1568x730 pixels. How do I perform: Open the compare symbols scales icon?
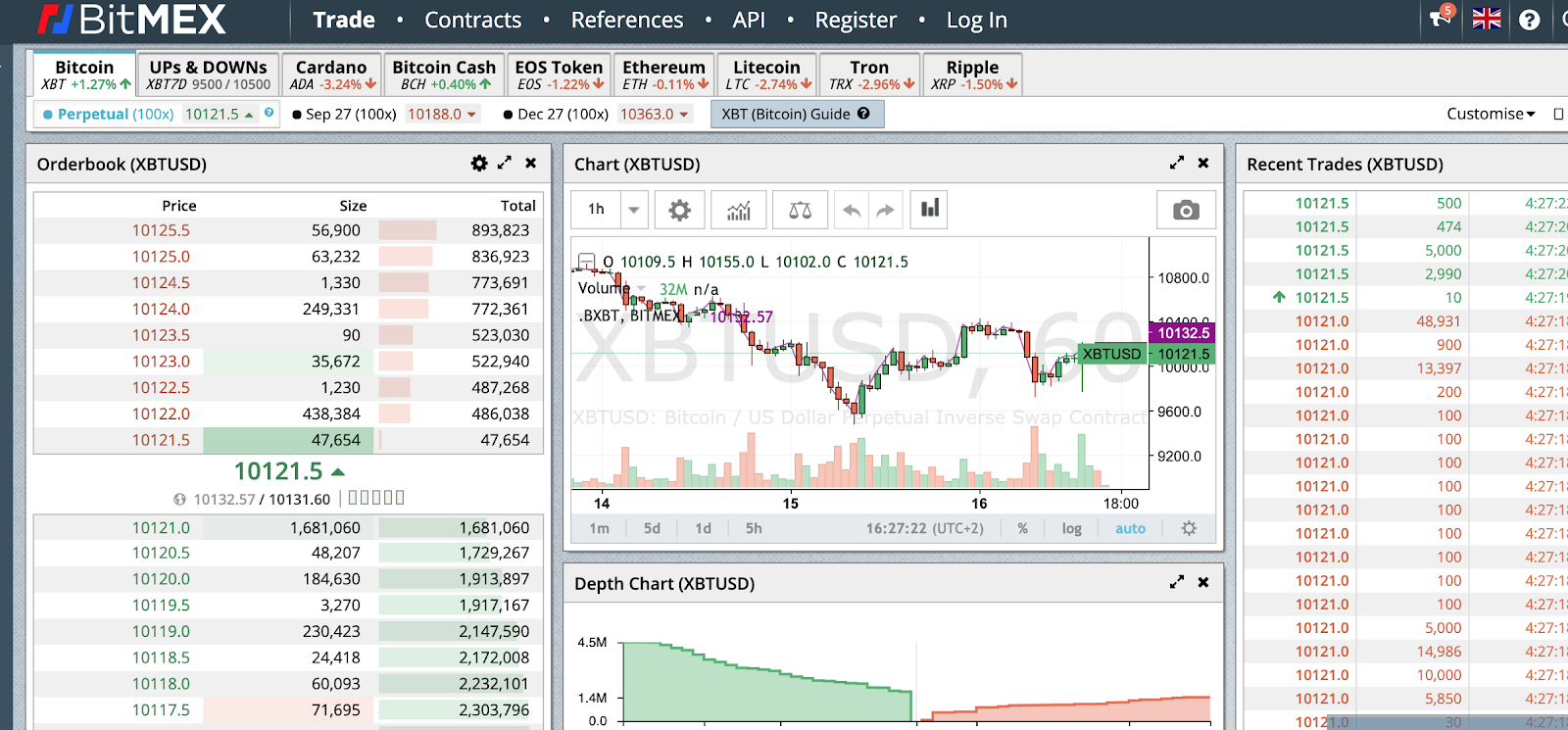tap(800, 210)
